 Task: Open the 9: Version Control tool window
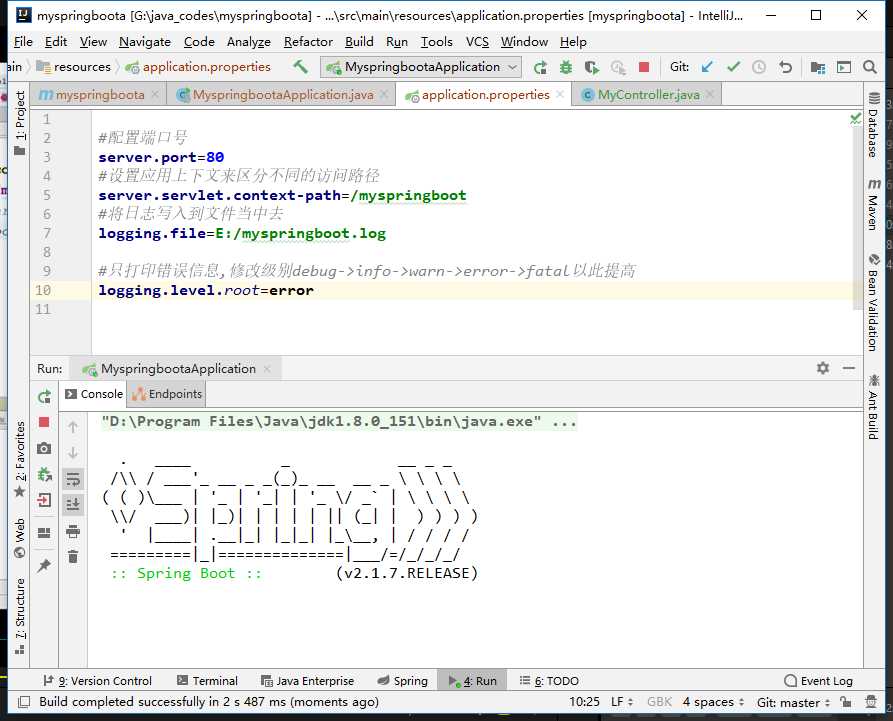point(97,681)
